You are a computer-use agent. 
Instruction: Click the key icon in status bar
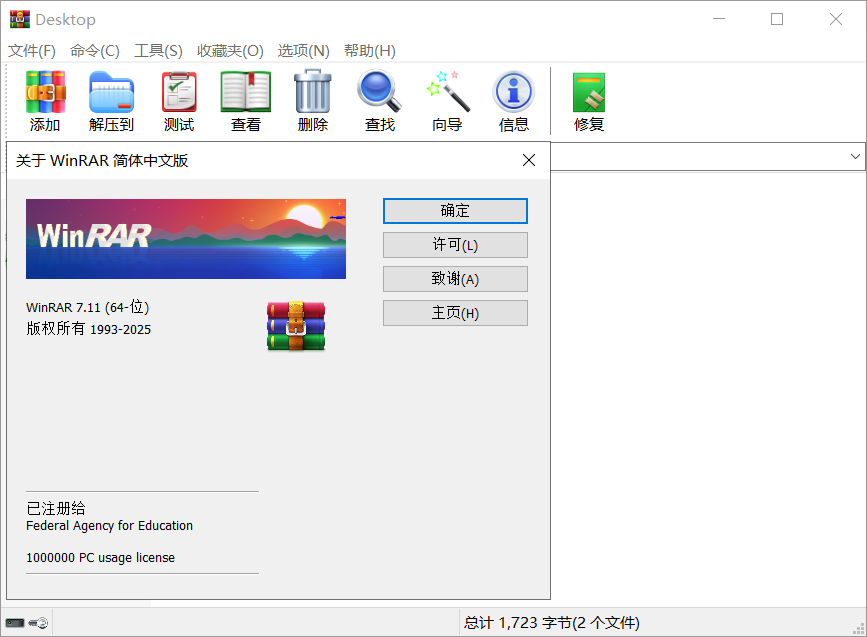39,623
